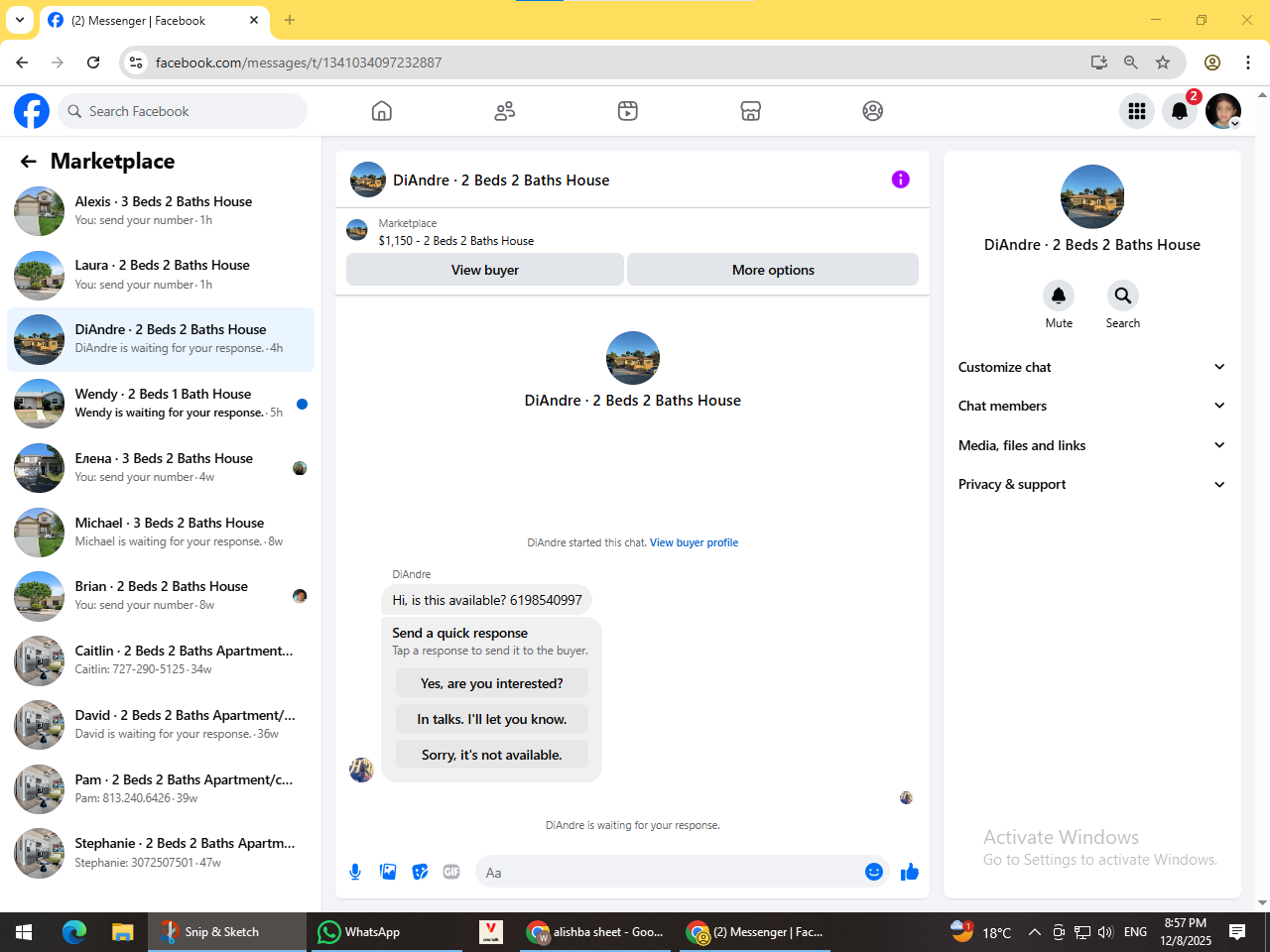Open Michael 3 Beds 2 Baths House chat
Image resolution: width=1270 pixels, height=952 pixels.
click(x=161, y=532)
